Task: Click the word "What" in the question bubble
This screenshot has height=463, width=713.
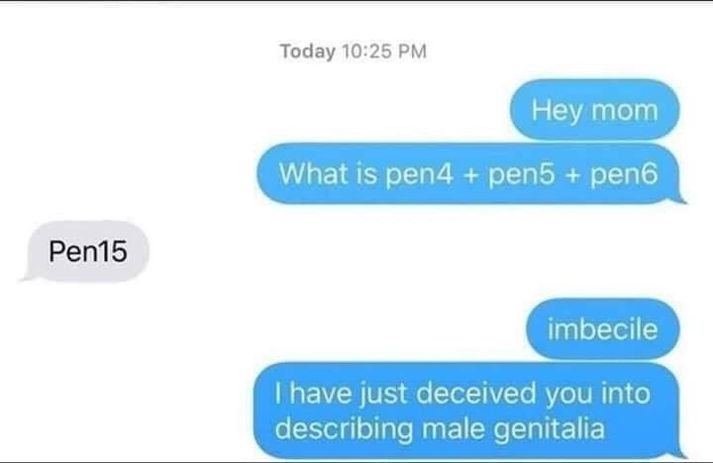Action: pyautogui.click(x=313, y=173)
